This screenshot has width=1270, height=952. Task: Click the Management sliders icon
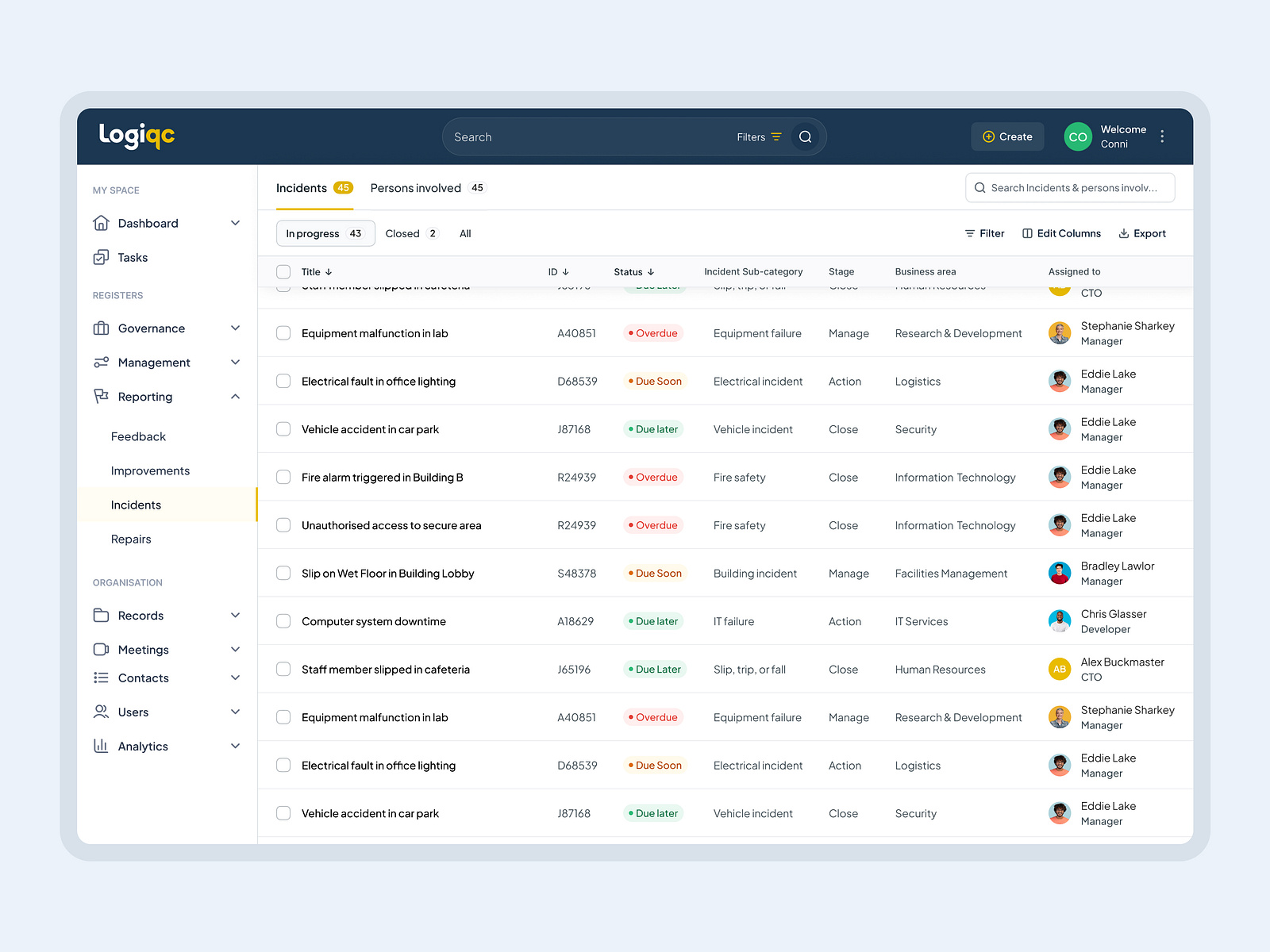(x=101, y=363)
